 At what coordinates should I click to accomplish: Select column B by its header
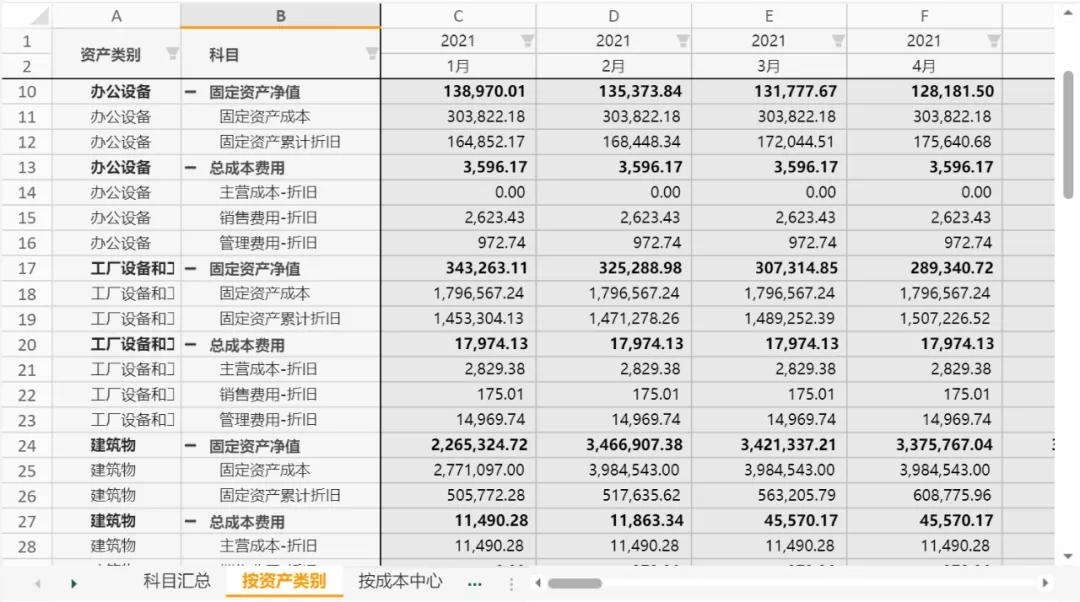coord(280,14)
